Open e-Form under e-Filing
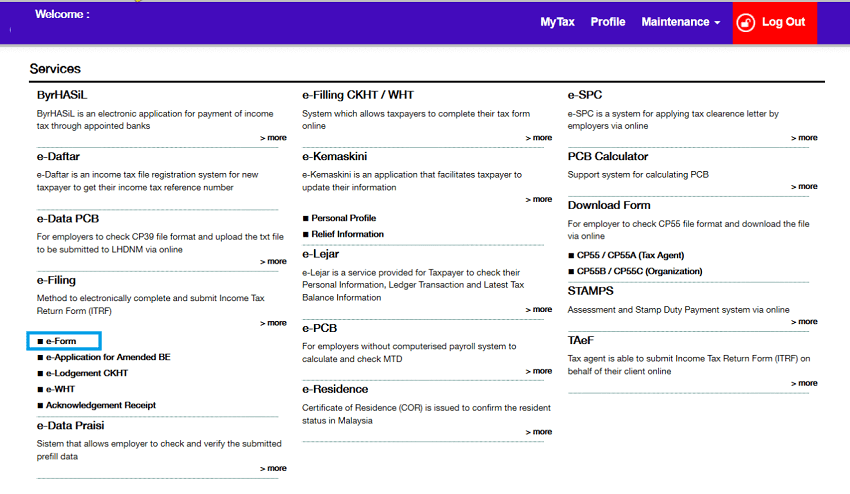This screenshot has width=850, height=494. [61, 341]
